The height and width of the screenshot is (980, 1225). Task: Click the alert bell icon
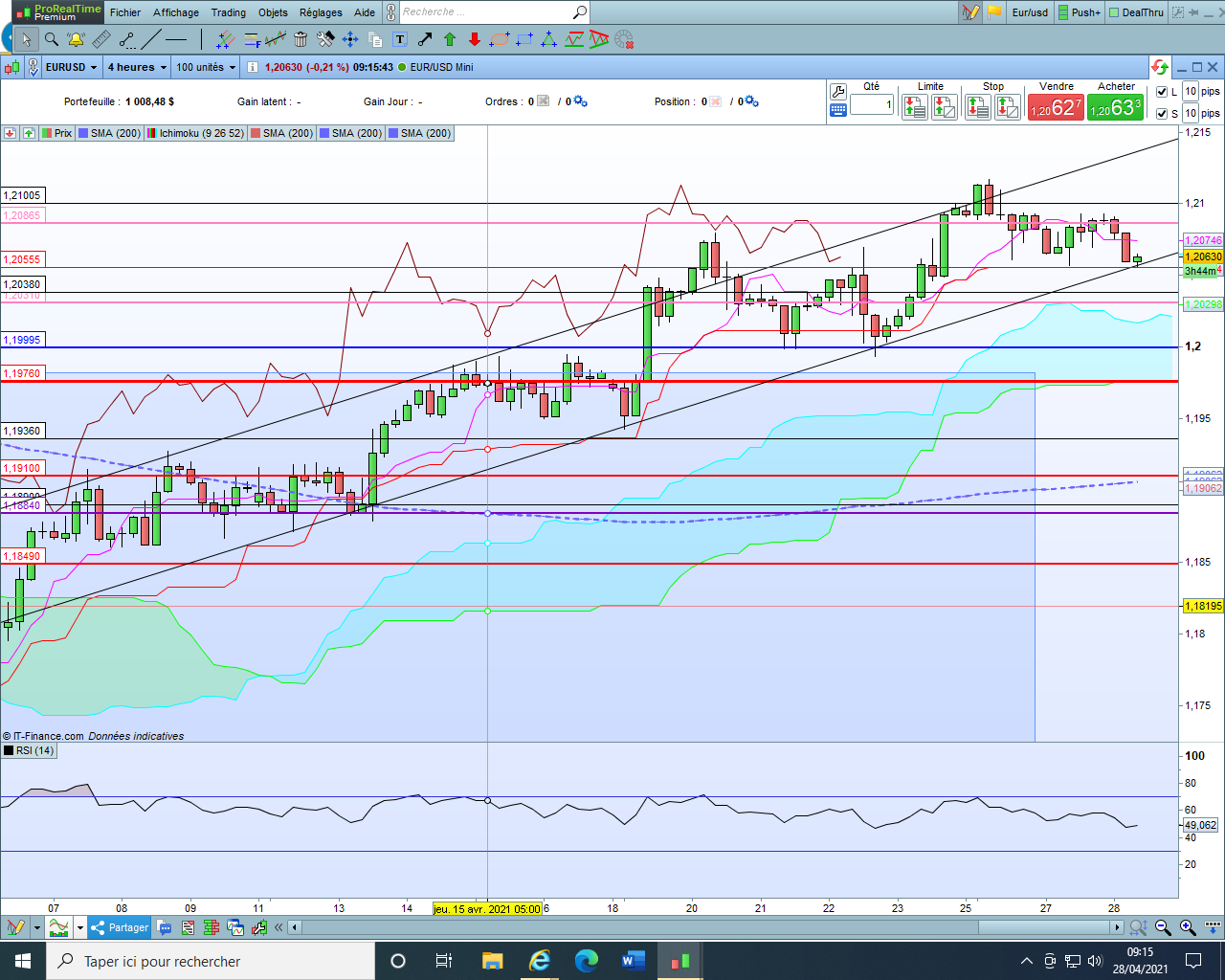click(x=77, y=39)
